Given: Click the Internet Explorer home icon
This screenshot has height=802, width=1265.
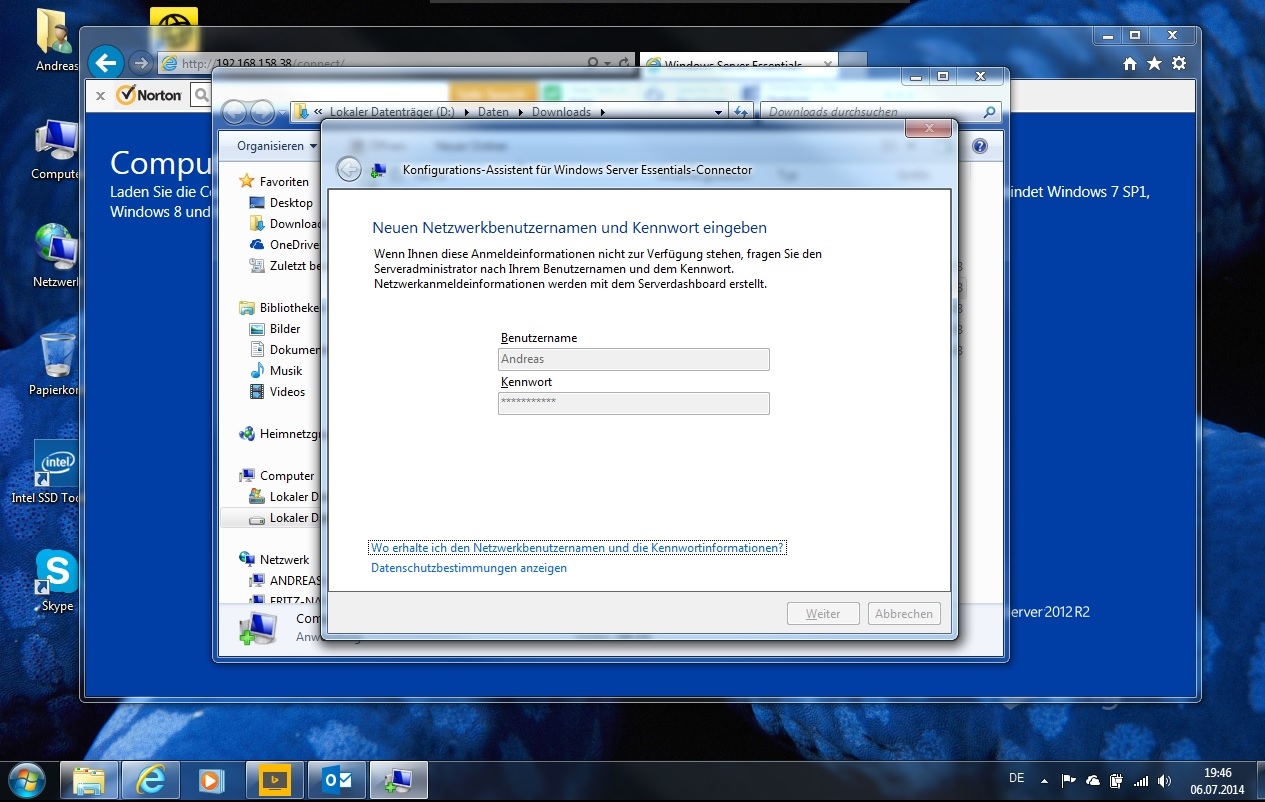Looking at the screenshot, I should (1130, 64).
